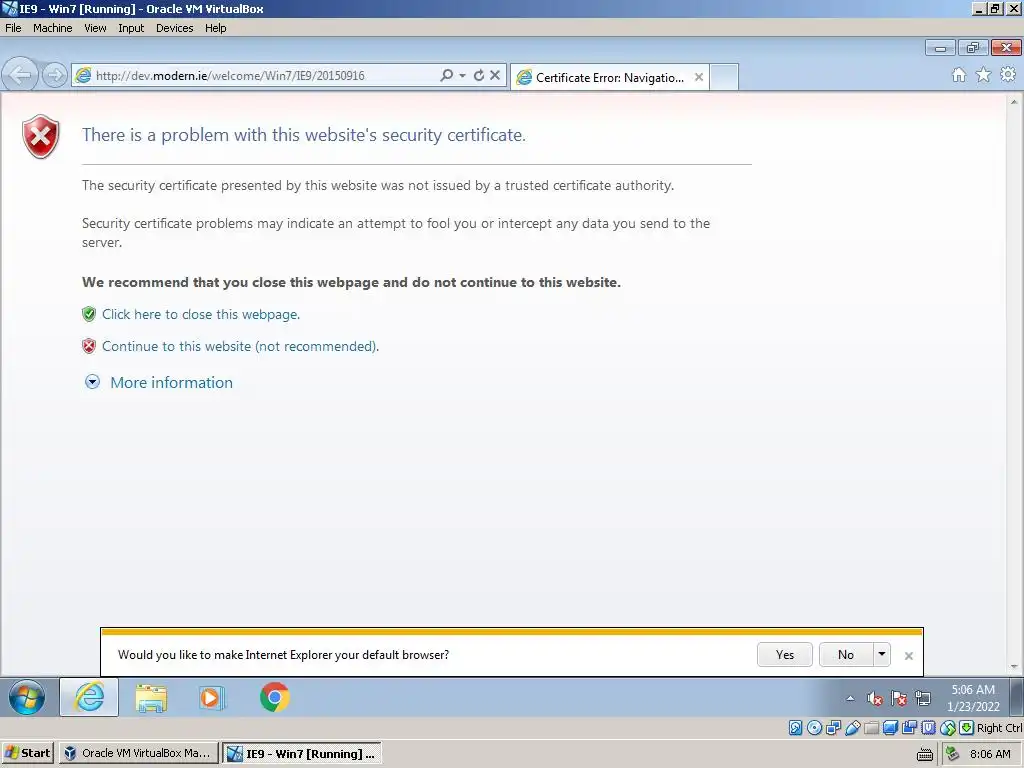Click the CPU virtualization indicator icon
The height and width of the screenshot is (768, 1024).
click(928, 728)
